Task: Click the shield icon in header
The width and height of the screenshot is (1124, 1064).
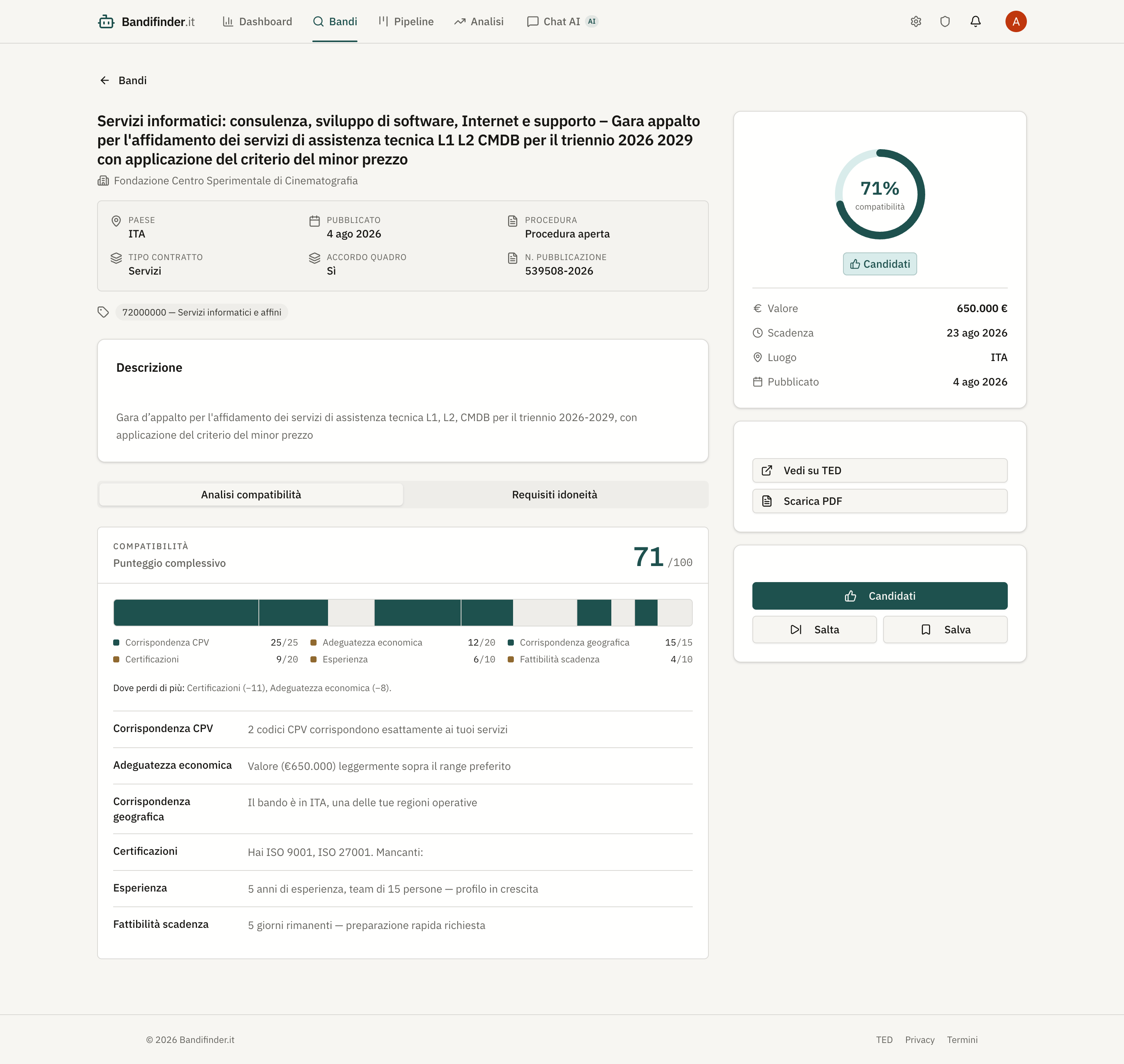Action: (x=945, y=21)
